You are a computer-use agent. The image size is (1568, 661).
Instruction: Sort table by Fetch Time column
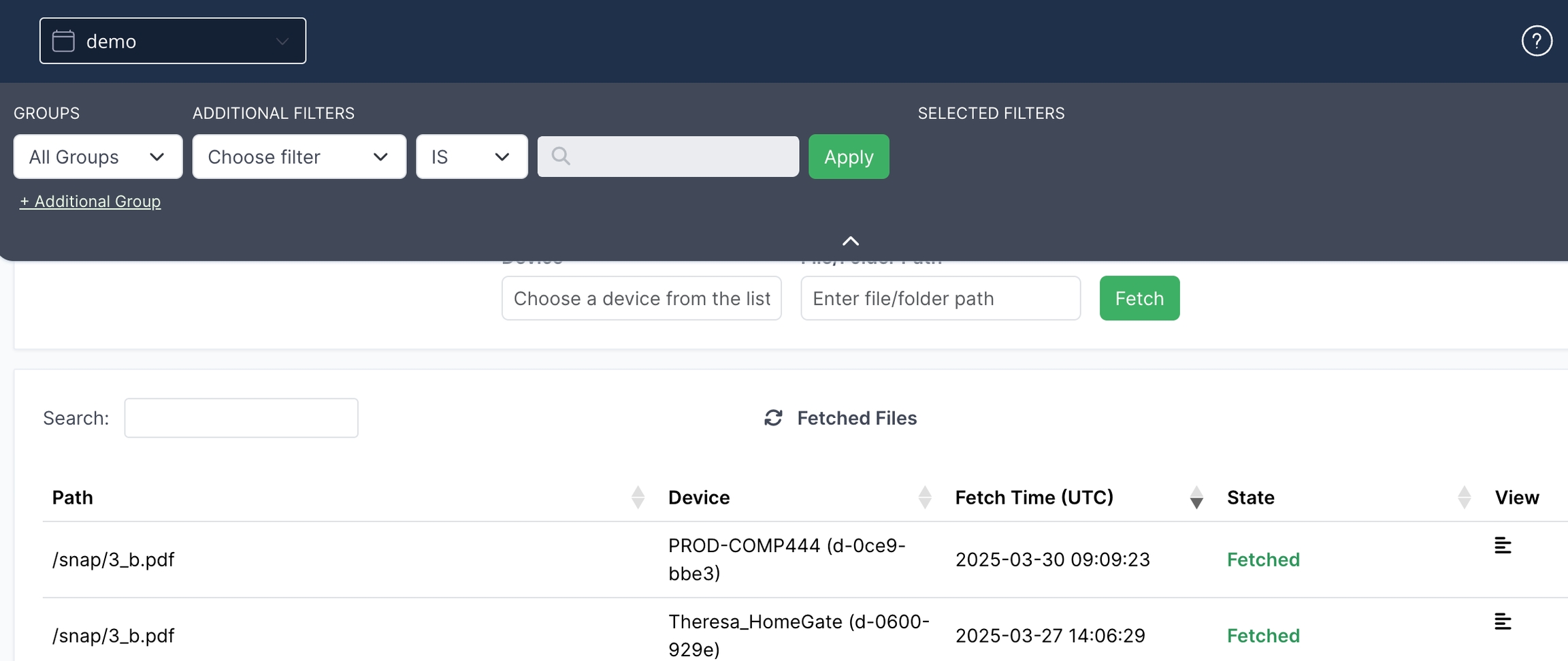1196,498
